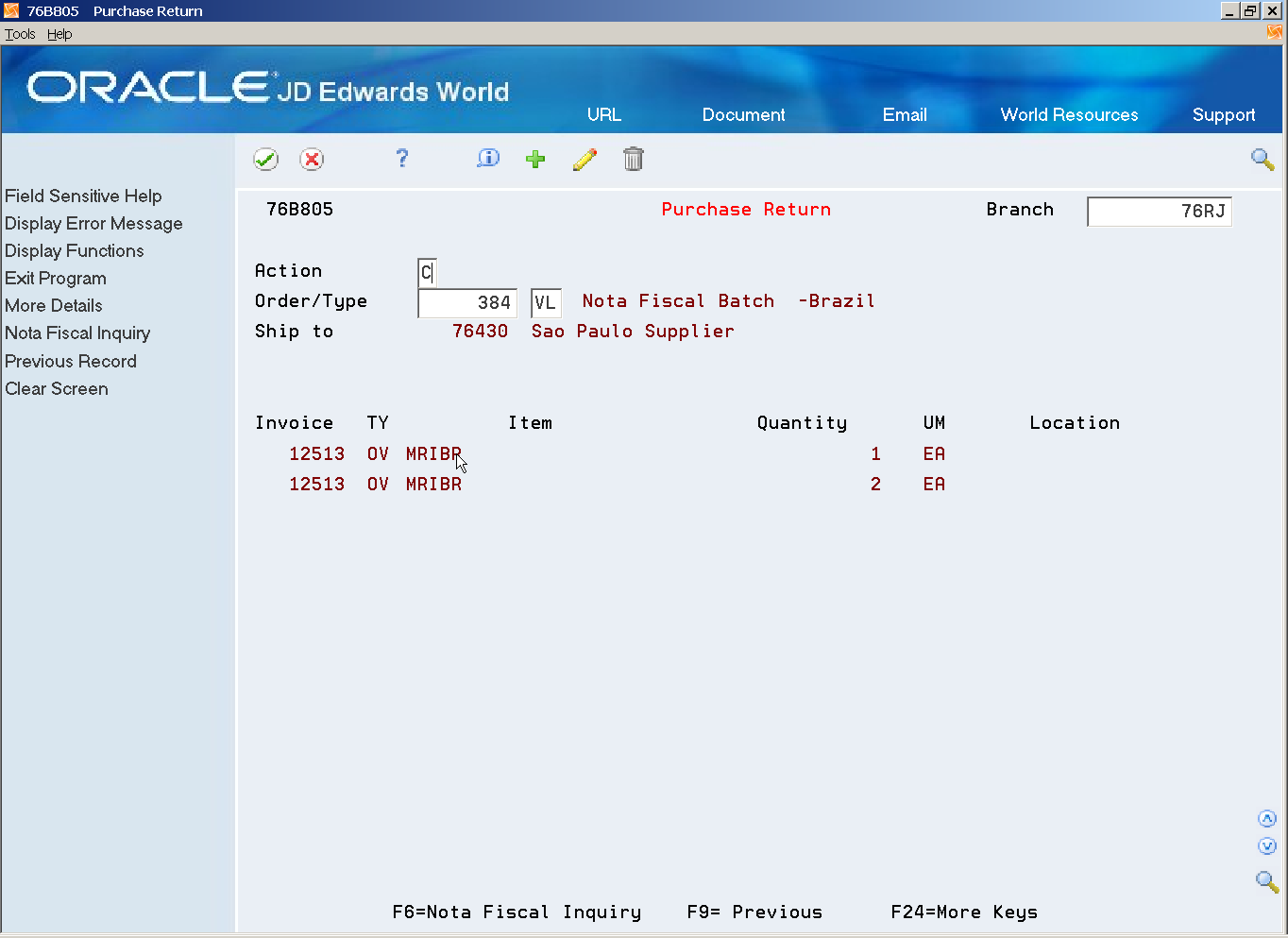Open Nota Fiscal Inquiry from sidebar
This screenshot has width=1288, height=938.
pos(77,333)
